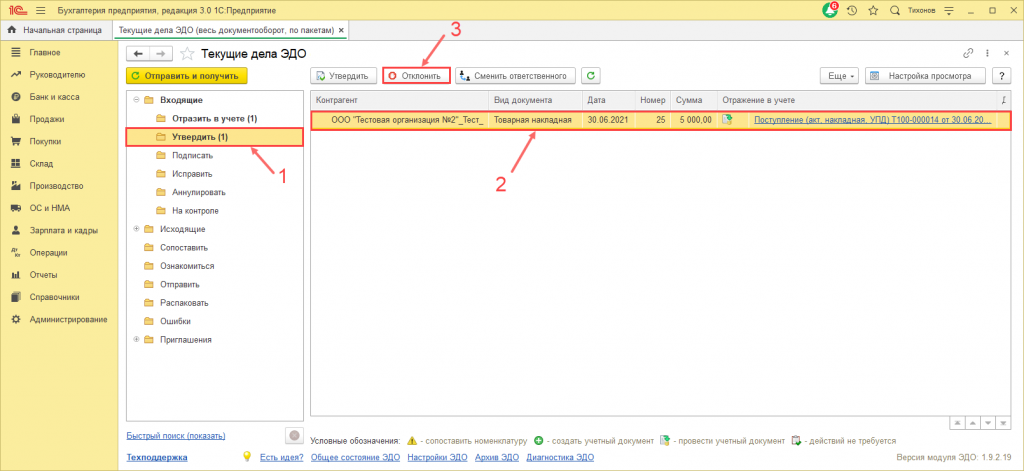
Task: Sort by the Контрагент column header
Action: click(399, 101)
